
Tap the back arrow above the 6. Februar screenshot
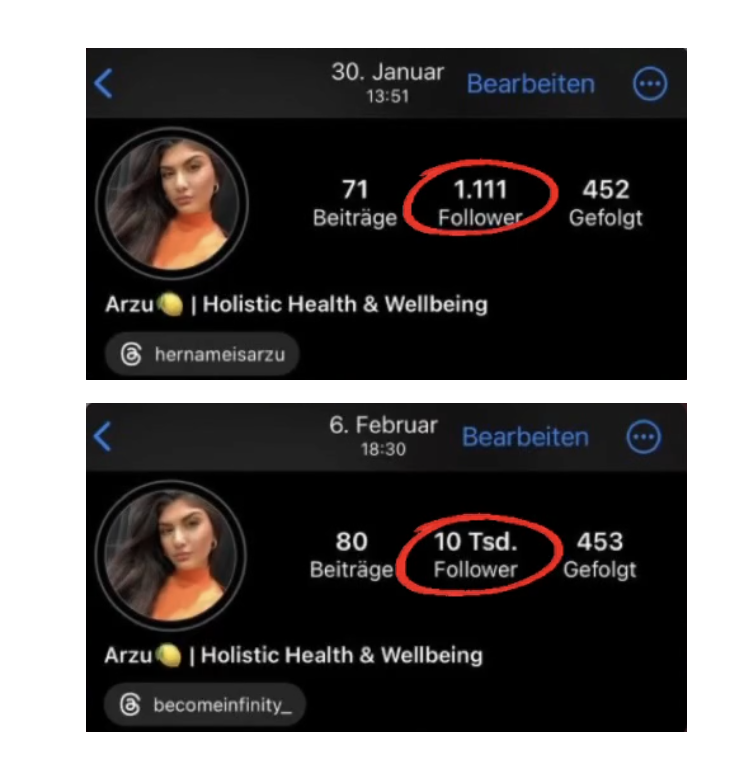[103, 436]
